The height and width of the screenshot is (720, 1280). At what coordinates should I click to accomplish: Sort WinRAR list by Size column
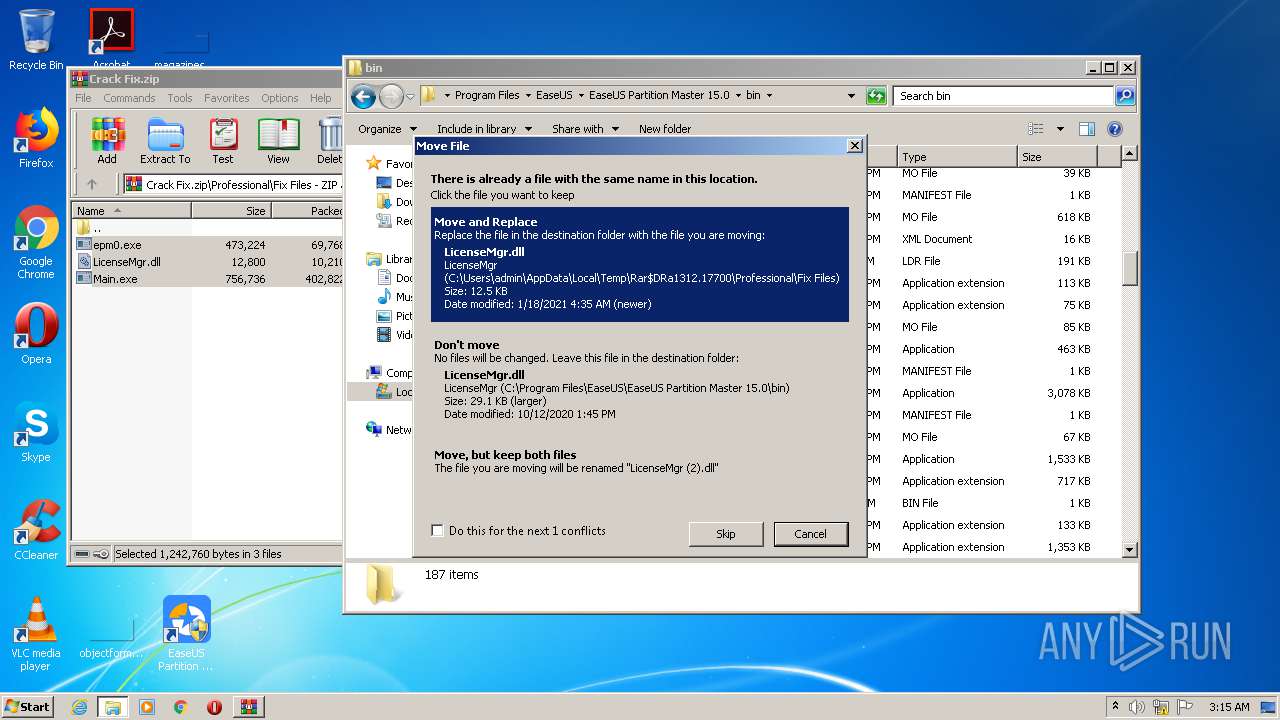[231, 211]
